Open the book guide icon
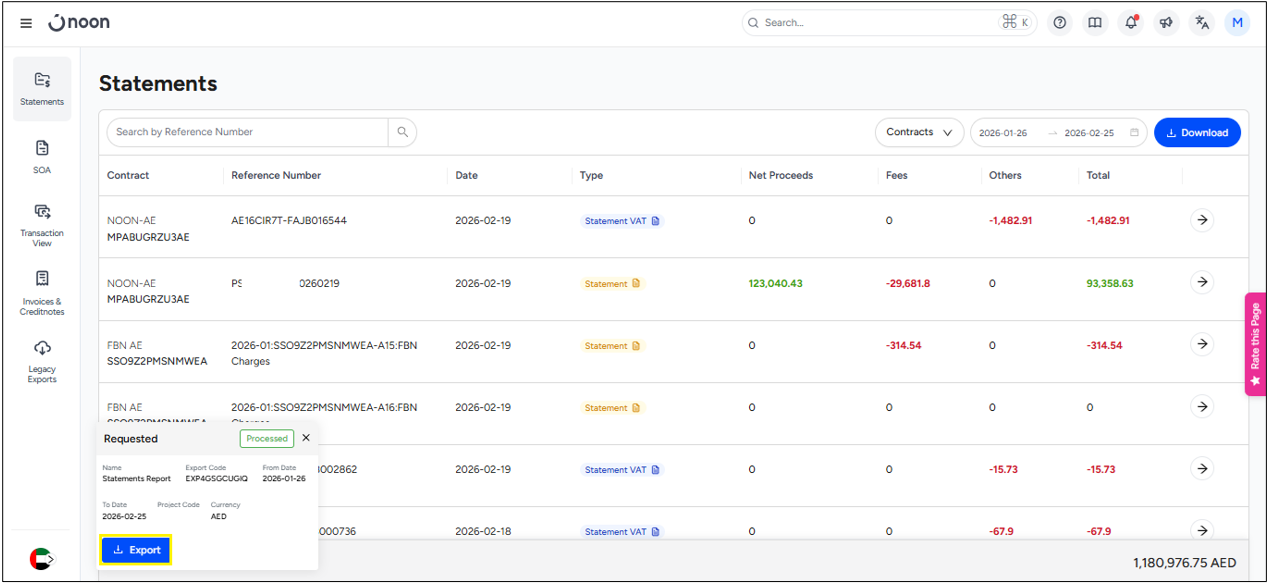 (1095, 23)
